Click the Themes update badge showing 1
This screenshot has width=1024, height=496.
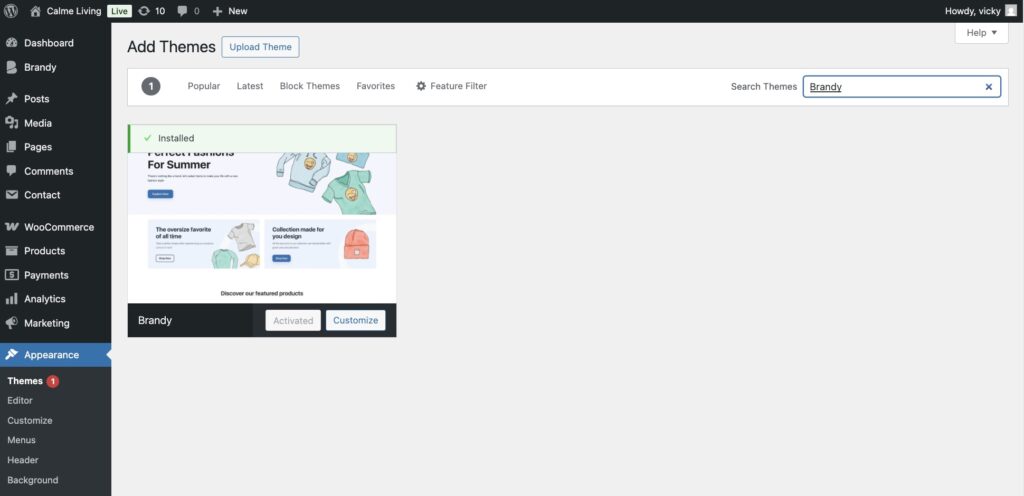click(x=52, y=381)
